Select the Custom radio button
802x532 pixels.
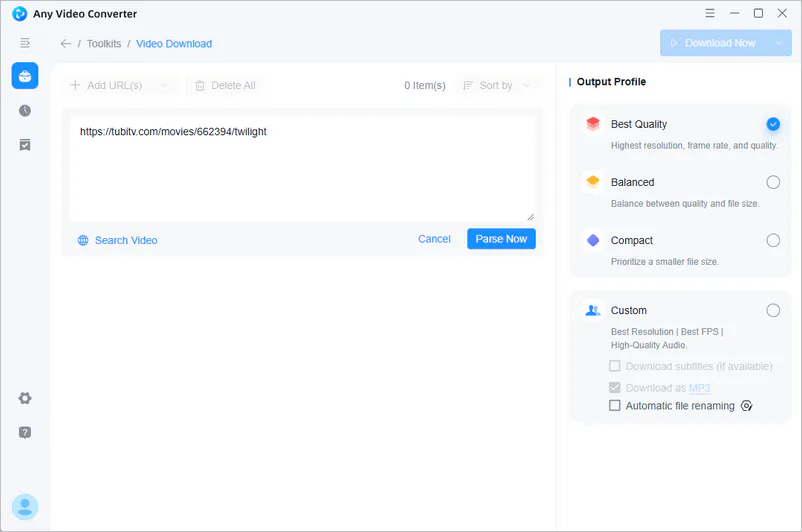(x=773, y=310)
